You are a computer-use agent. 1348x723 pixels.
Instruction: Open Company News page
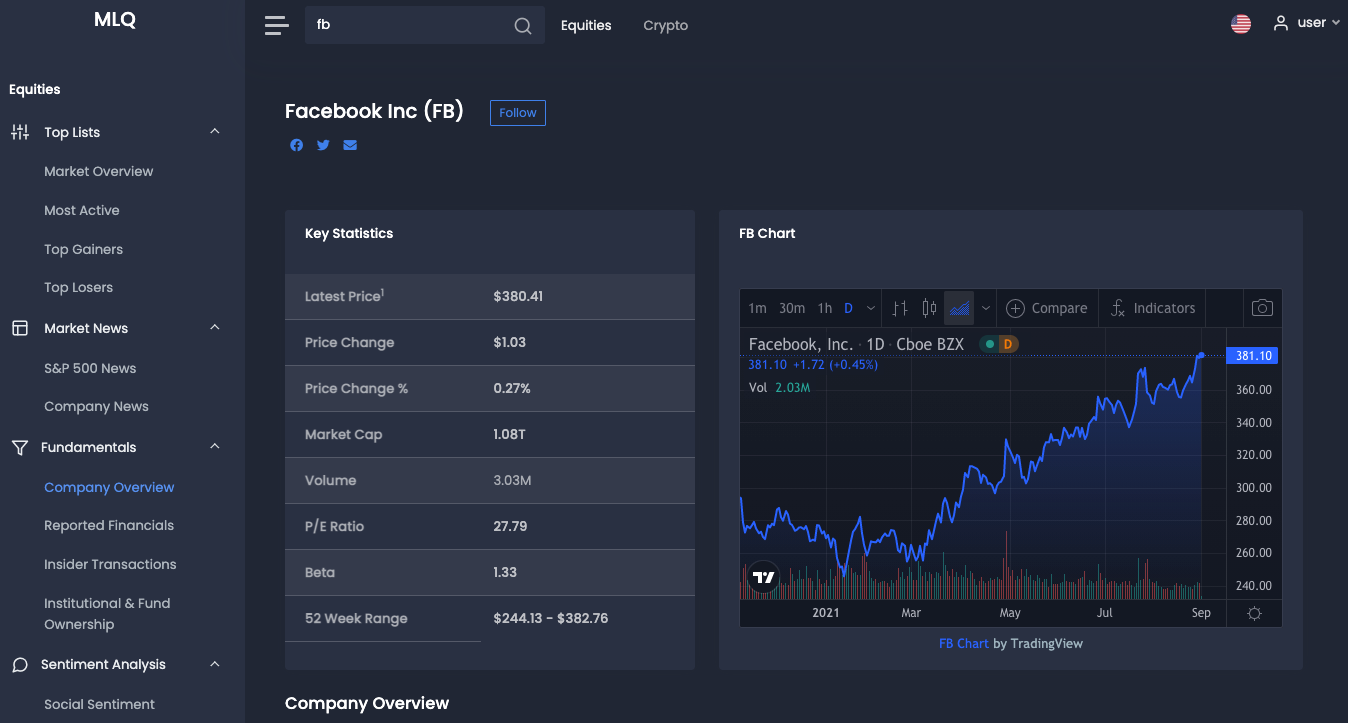96,407
